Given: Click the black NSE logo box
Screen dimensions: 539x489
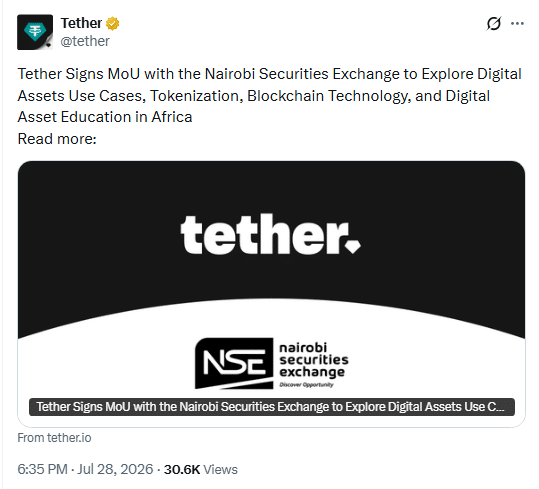Looking at the screenshot, I should (234, 363).
